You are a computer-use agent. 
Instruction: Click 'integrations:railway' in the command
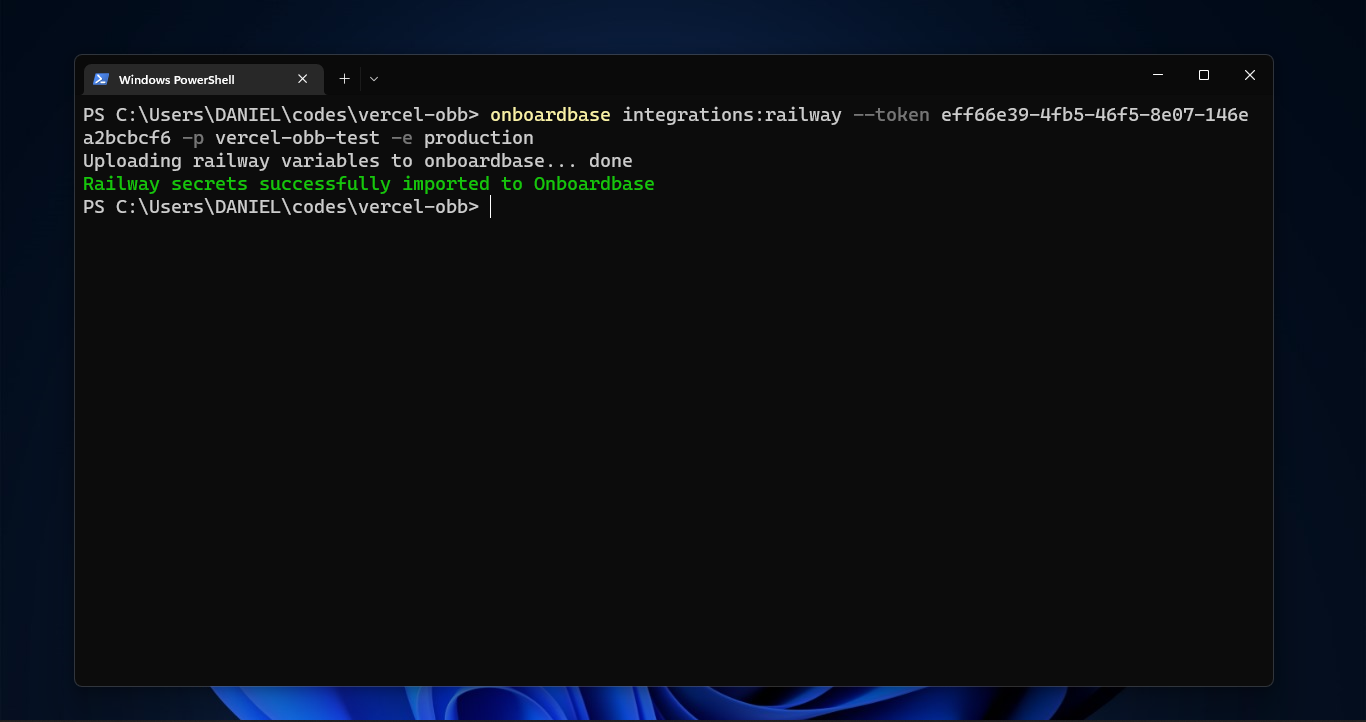732,115
